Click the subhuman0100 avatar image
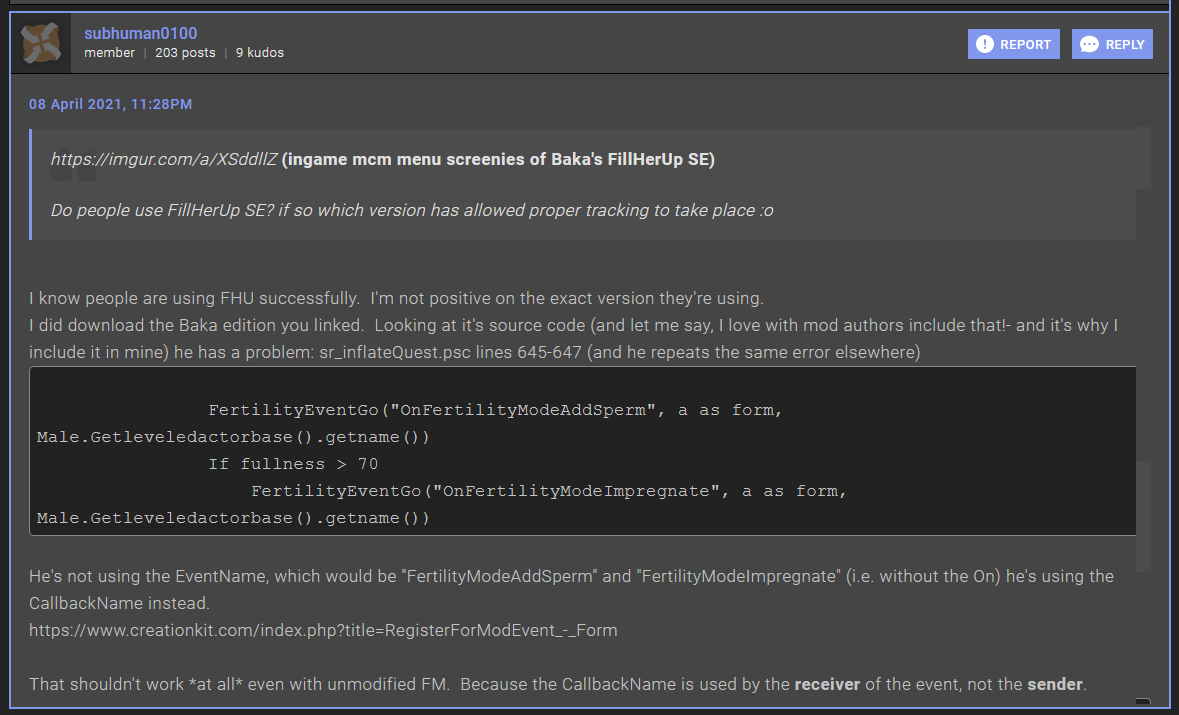 click(x=41, y=43)
